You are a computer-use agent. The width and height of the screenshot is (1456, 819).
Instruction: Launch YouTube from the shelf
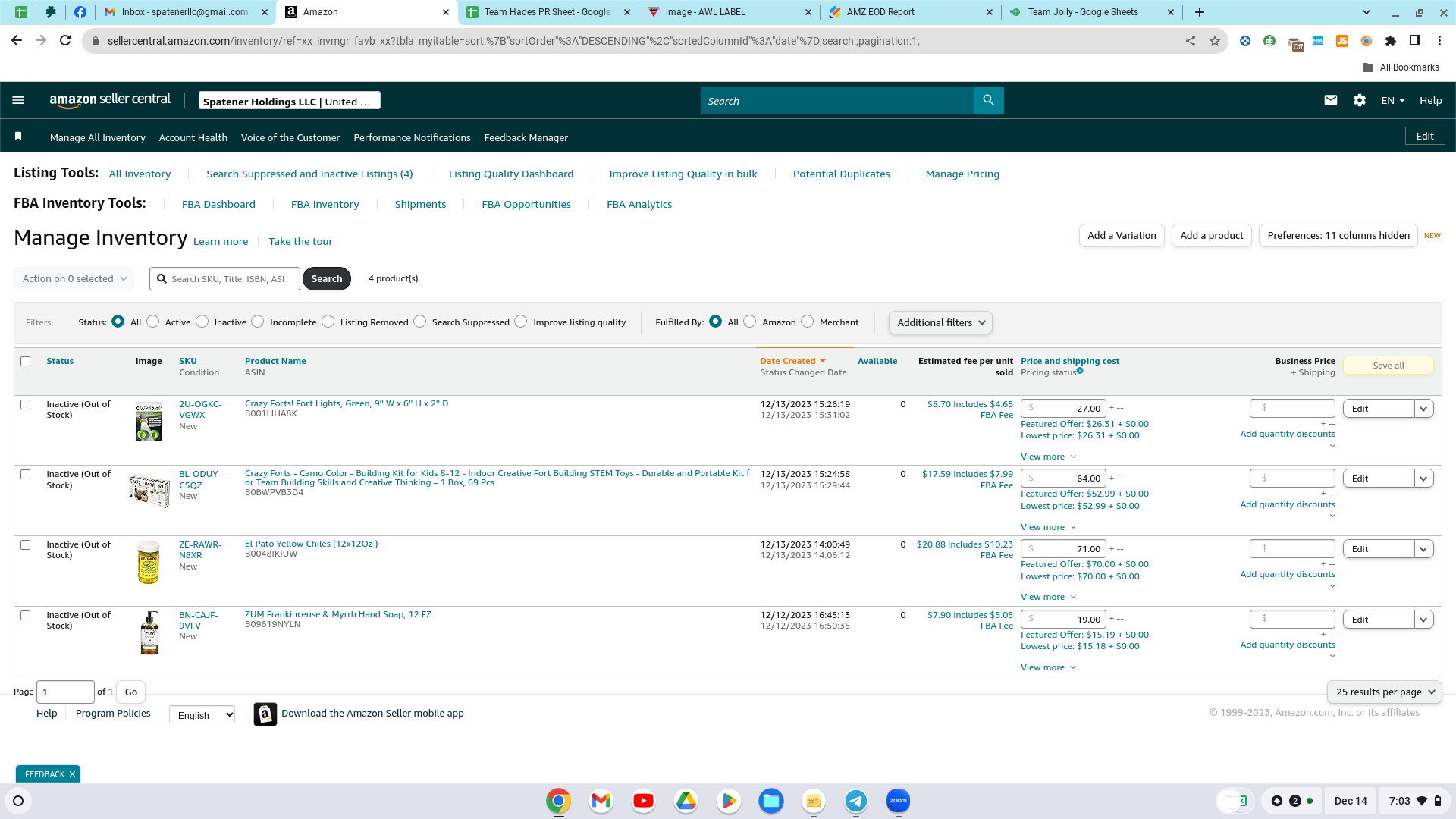[643, 801]
